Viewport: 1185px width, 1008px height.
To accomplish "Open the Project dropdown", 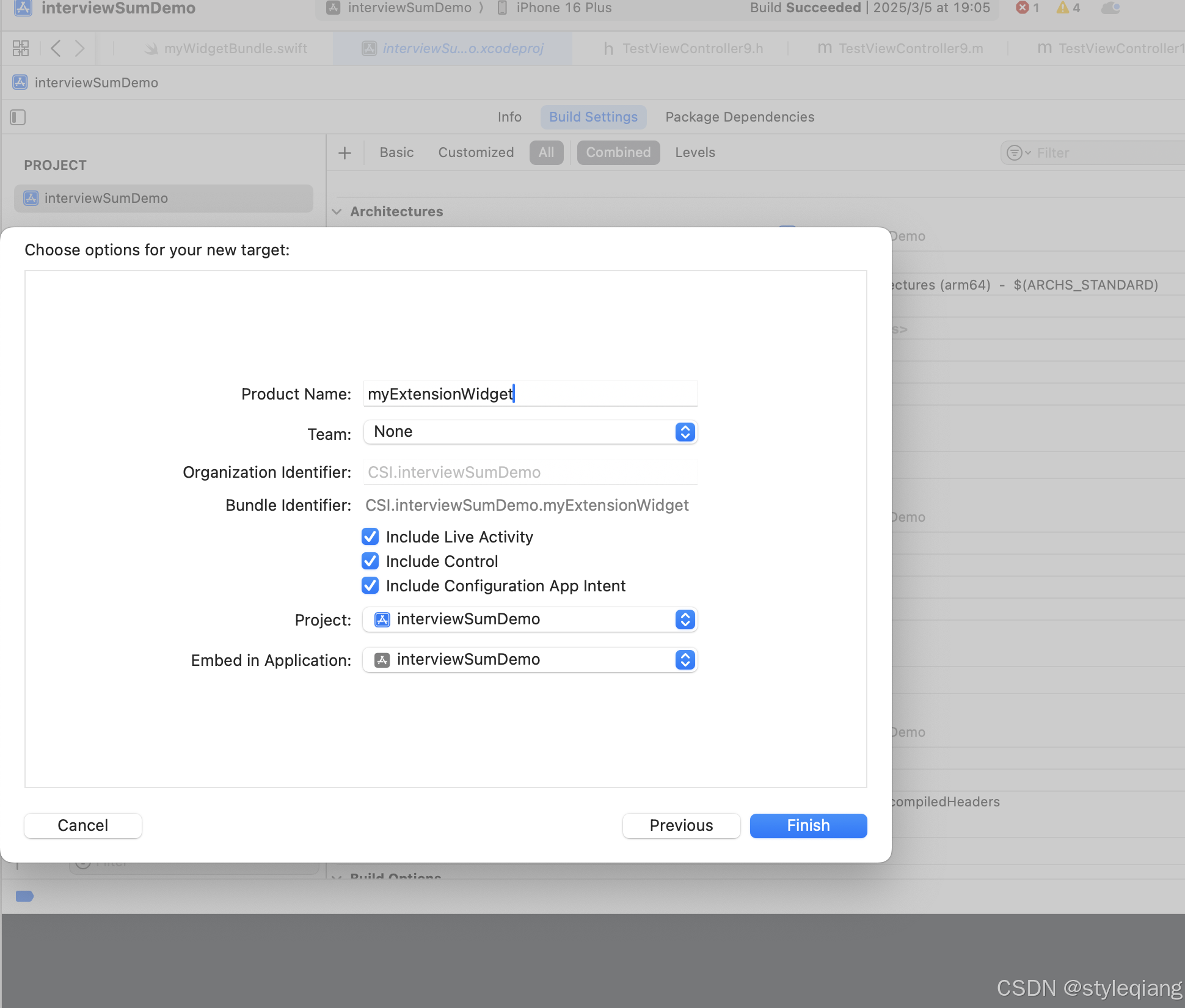I will tap(530, 619).
